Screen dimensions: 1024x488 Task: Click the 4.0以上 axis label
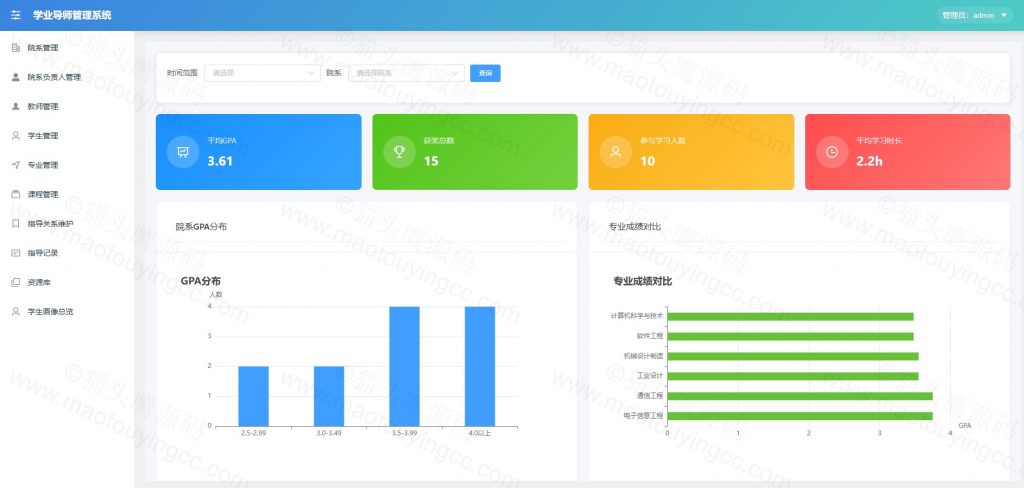(x=480, y=434)
